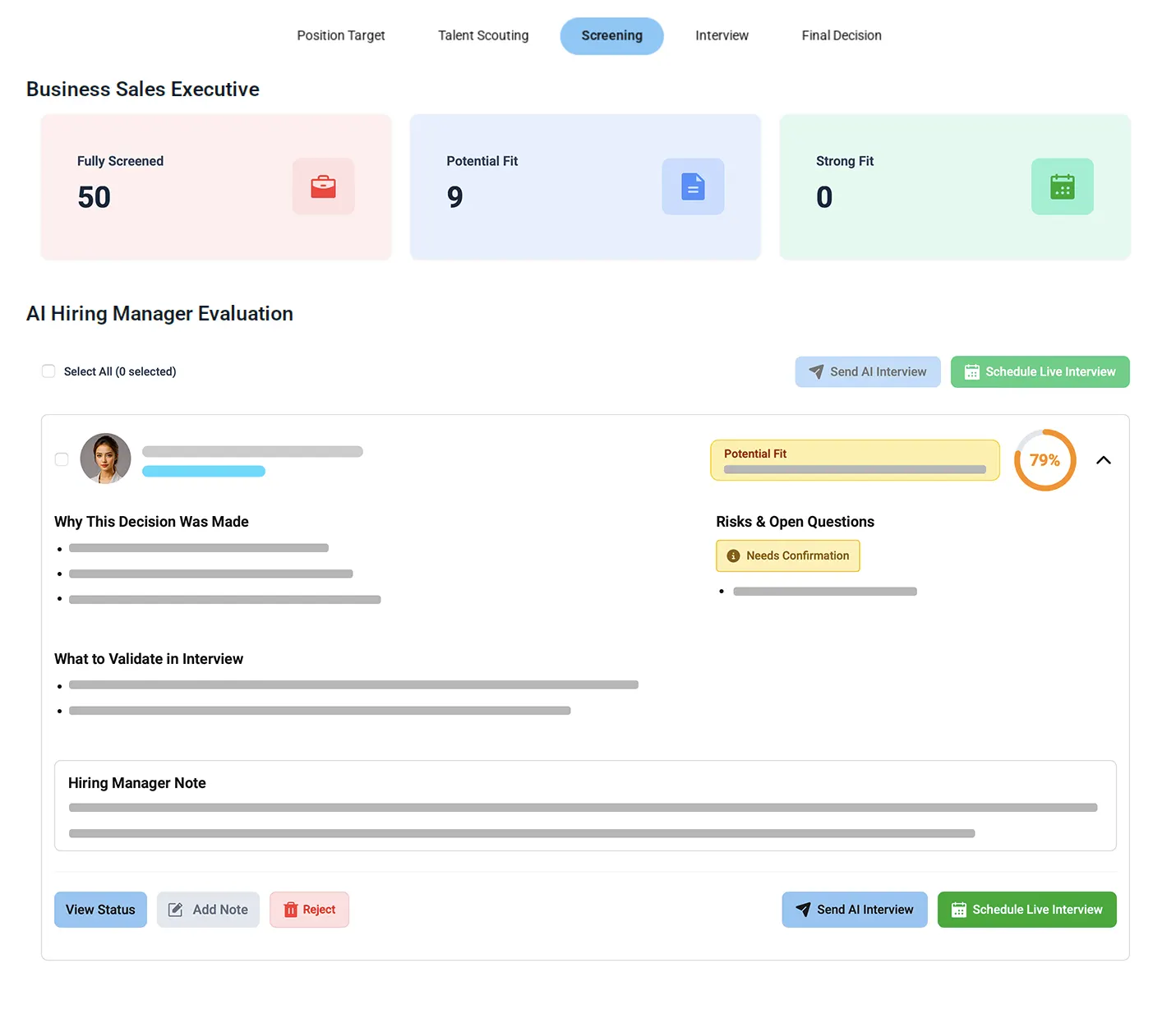Click the pencil icon in Add Note button

(x=175, y=910)
